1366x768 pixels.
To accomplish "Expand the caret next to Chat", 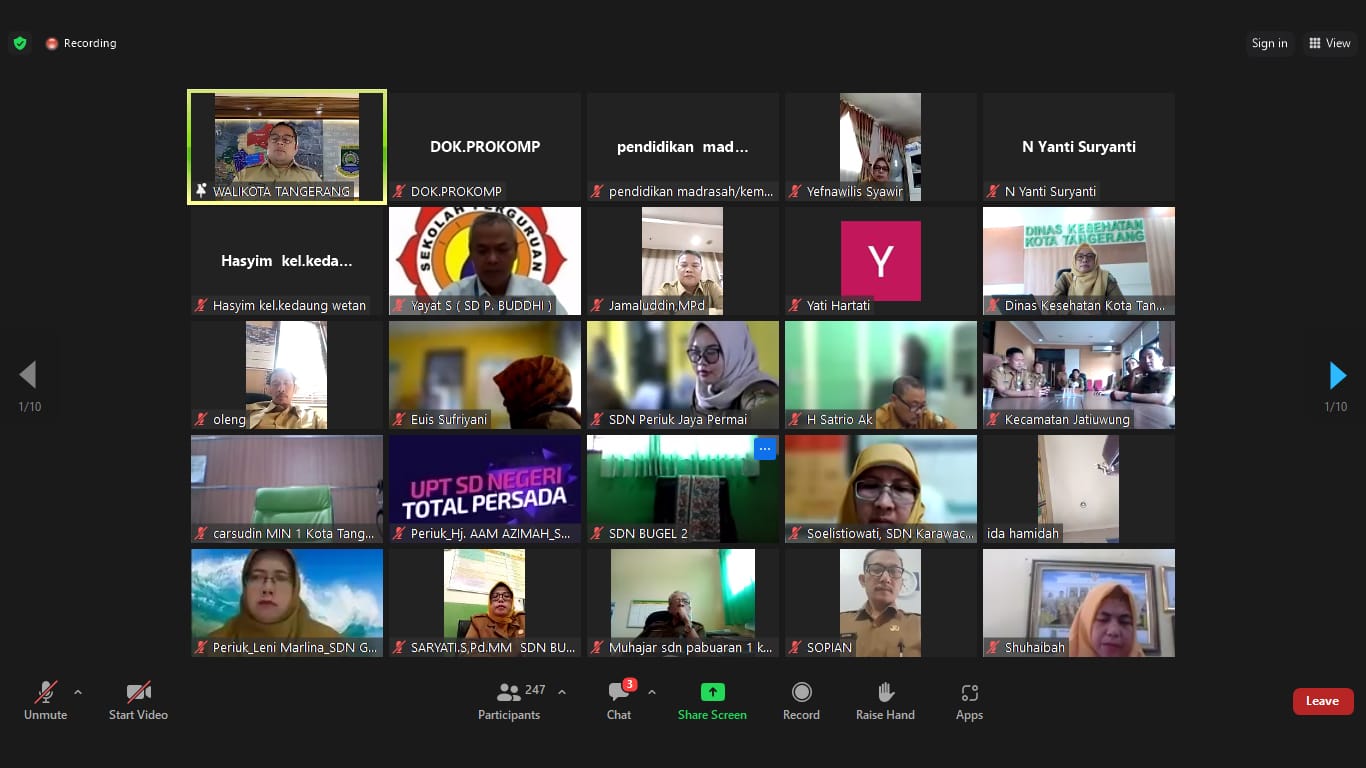I will coord(652,692).
